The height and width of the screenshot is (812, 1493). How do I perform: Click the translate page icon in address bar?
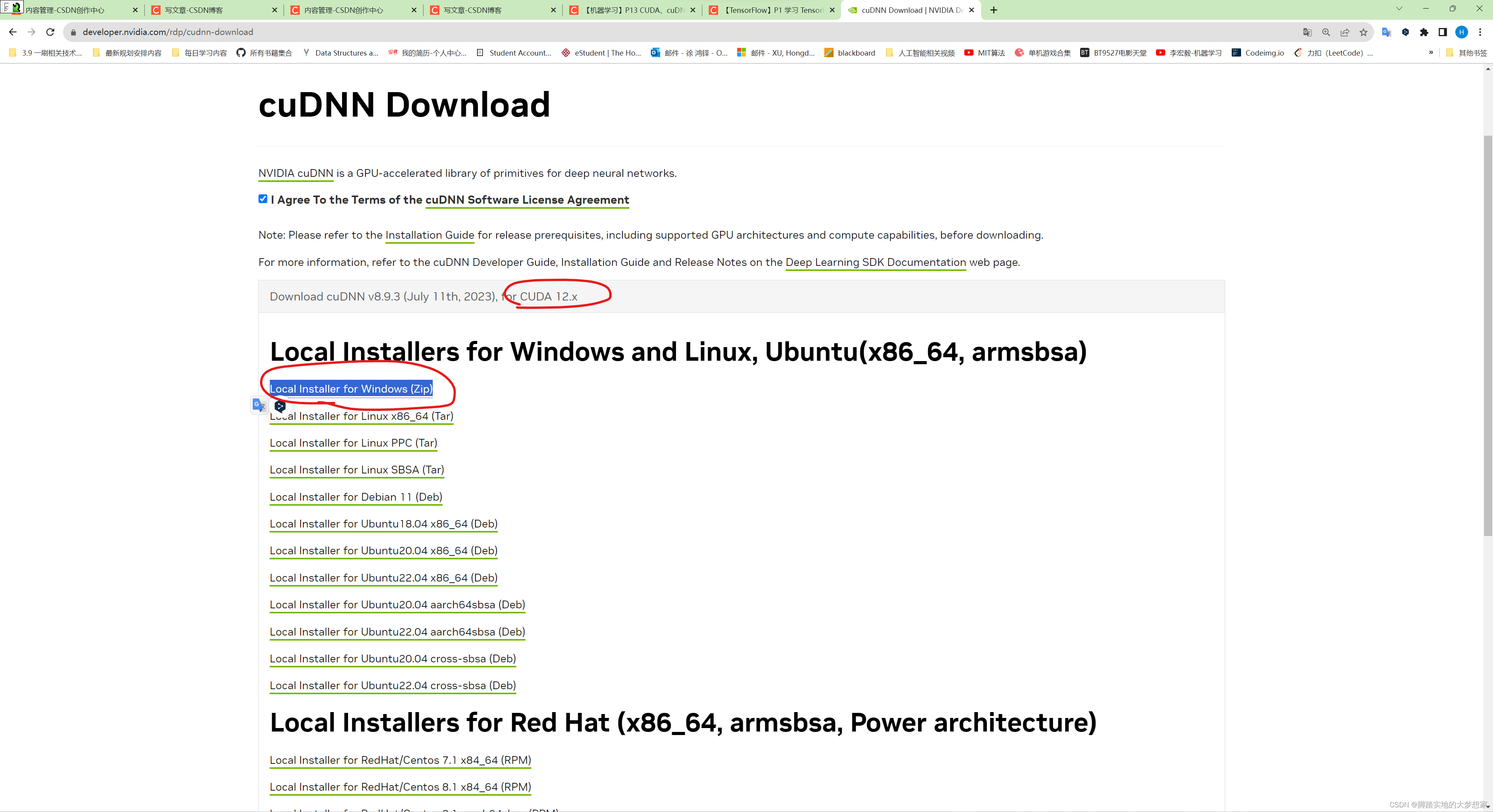tap(1307, 32)
